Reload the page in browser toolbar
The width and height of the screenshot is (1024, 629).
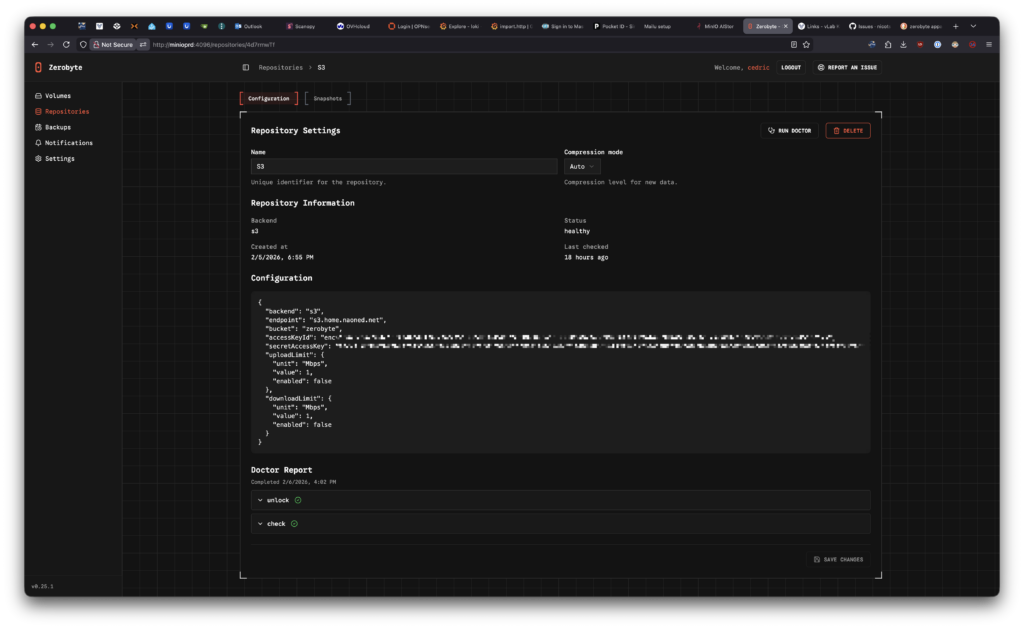67,45
